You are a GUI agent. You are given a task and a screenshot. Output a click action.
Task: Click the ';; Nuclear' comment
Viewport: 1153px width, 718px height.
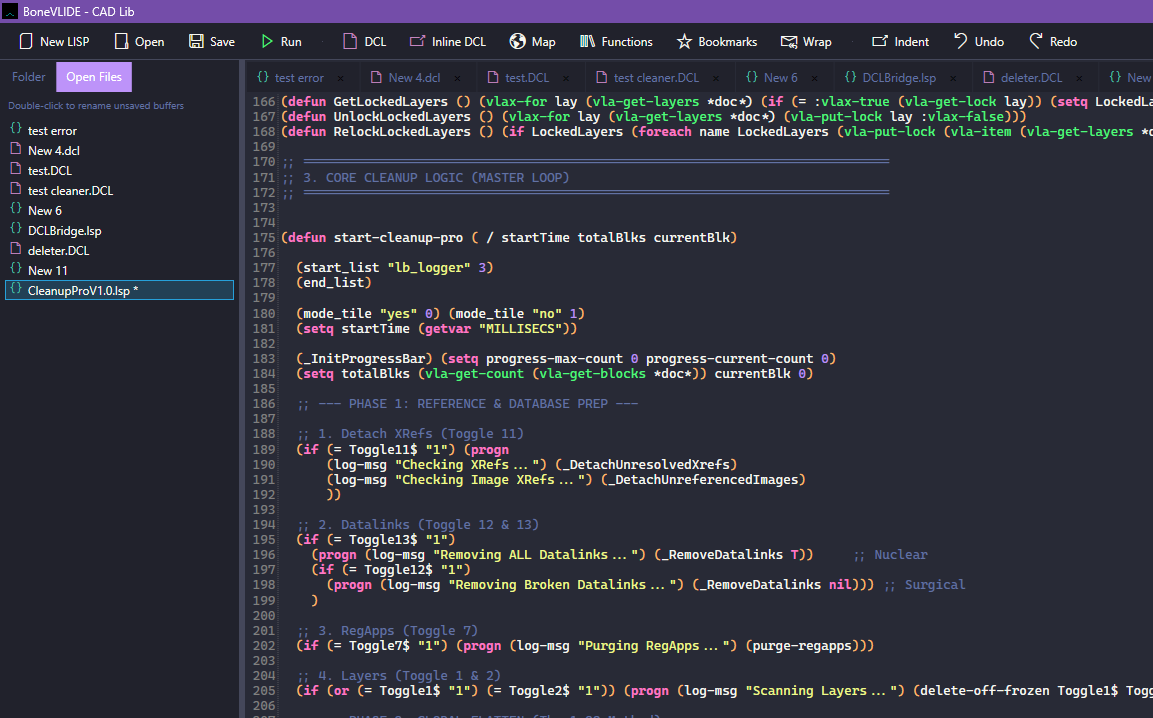[890, 555]
